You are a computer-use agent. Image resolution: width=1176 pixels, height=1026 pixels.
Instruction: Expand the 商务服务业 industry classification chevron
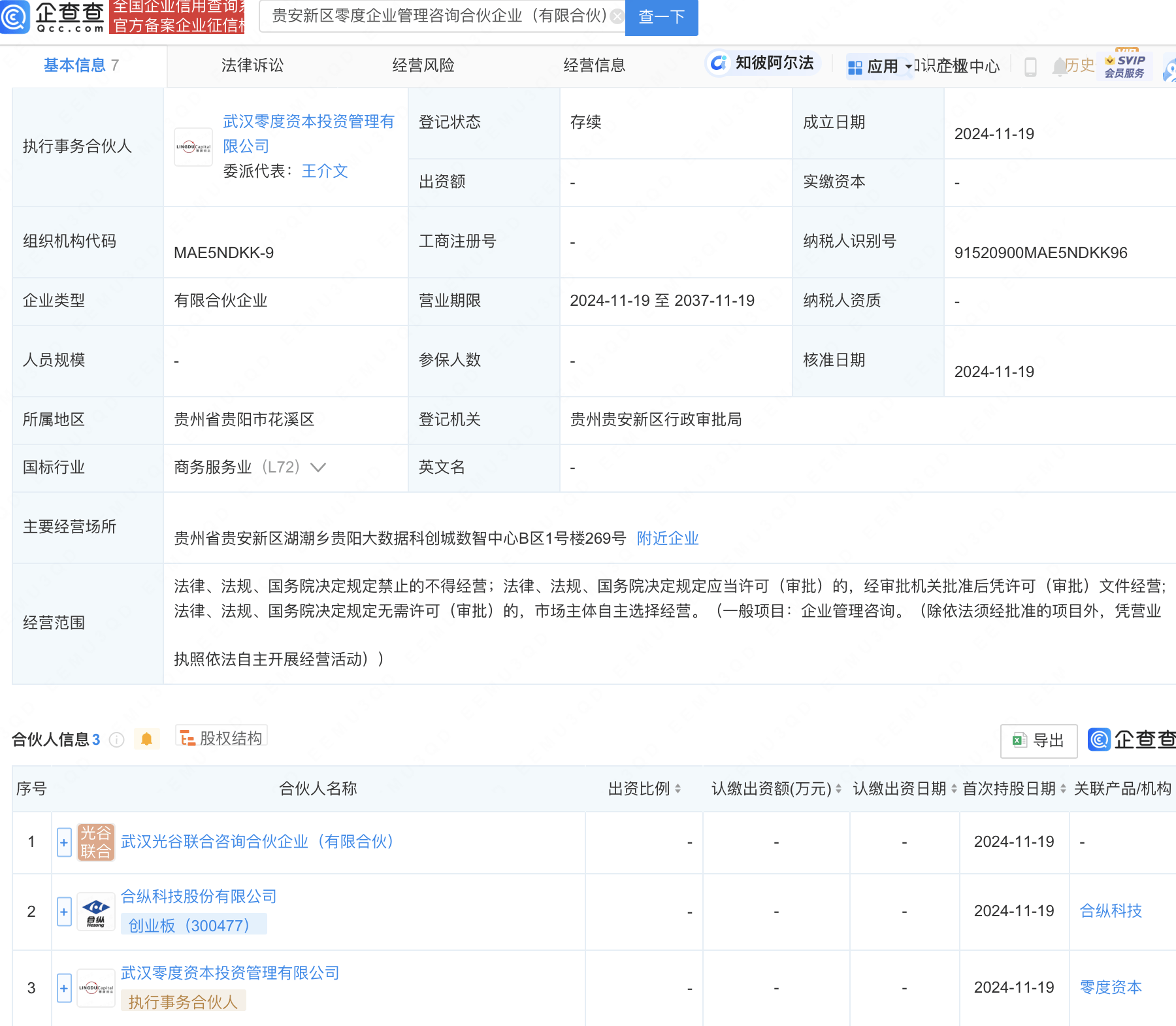click(318, 467)
